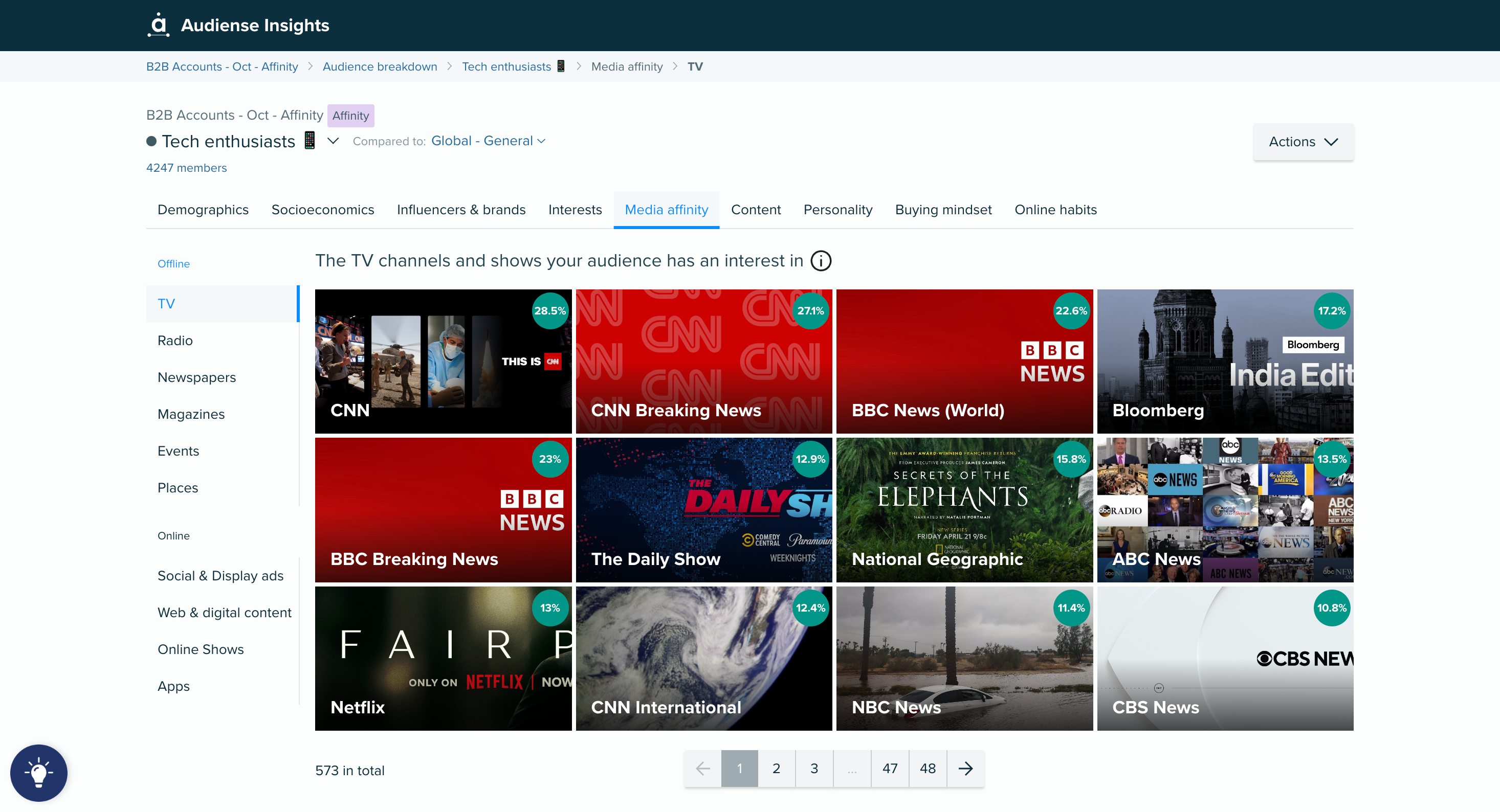Viewport: 1500px width, 812px height.
Task: Click the Audiense Insights logo icon
Action: [x=158, y=25]
